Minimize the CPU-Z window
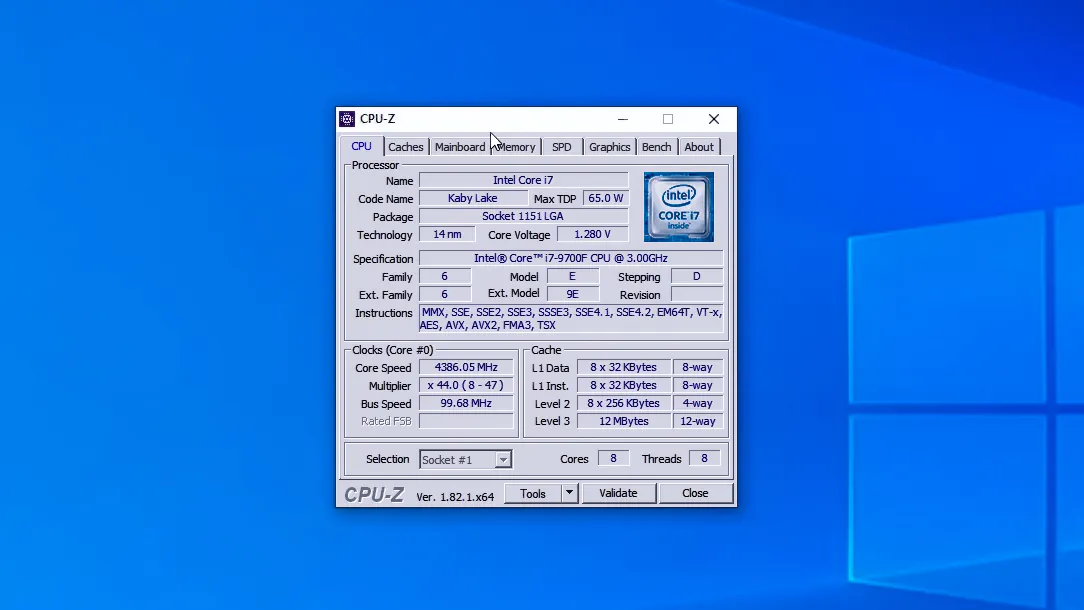 click(x=623, y=119)
